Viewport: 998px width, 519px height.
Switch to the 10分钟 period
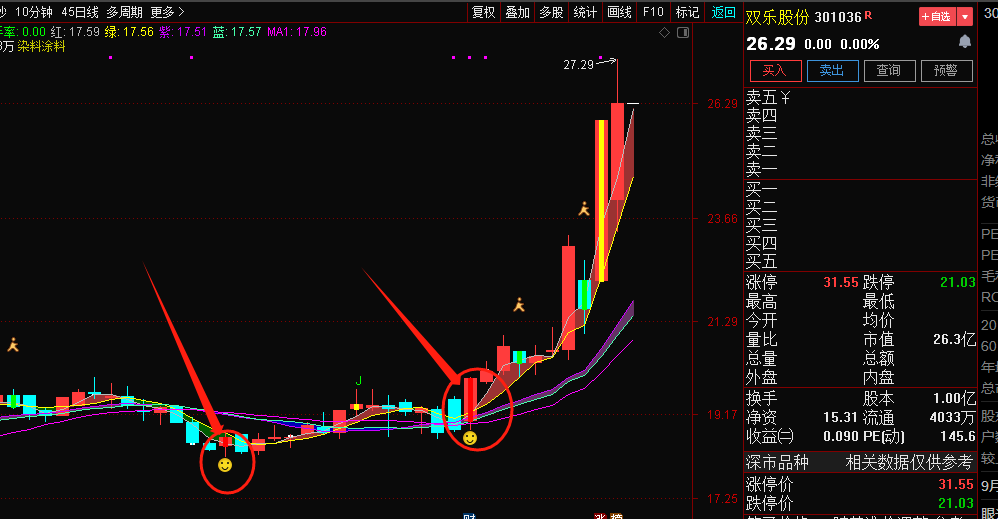pos(34,12)
